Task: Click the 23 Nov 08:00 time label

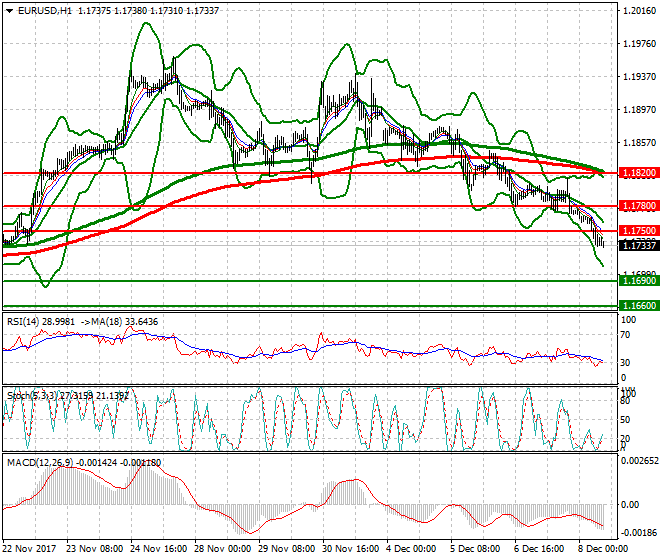Action: tap(95, 549)
